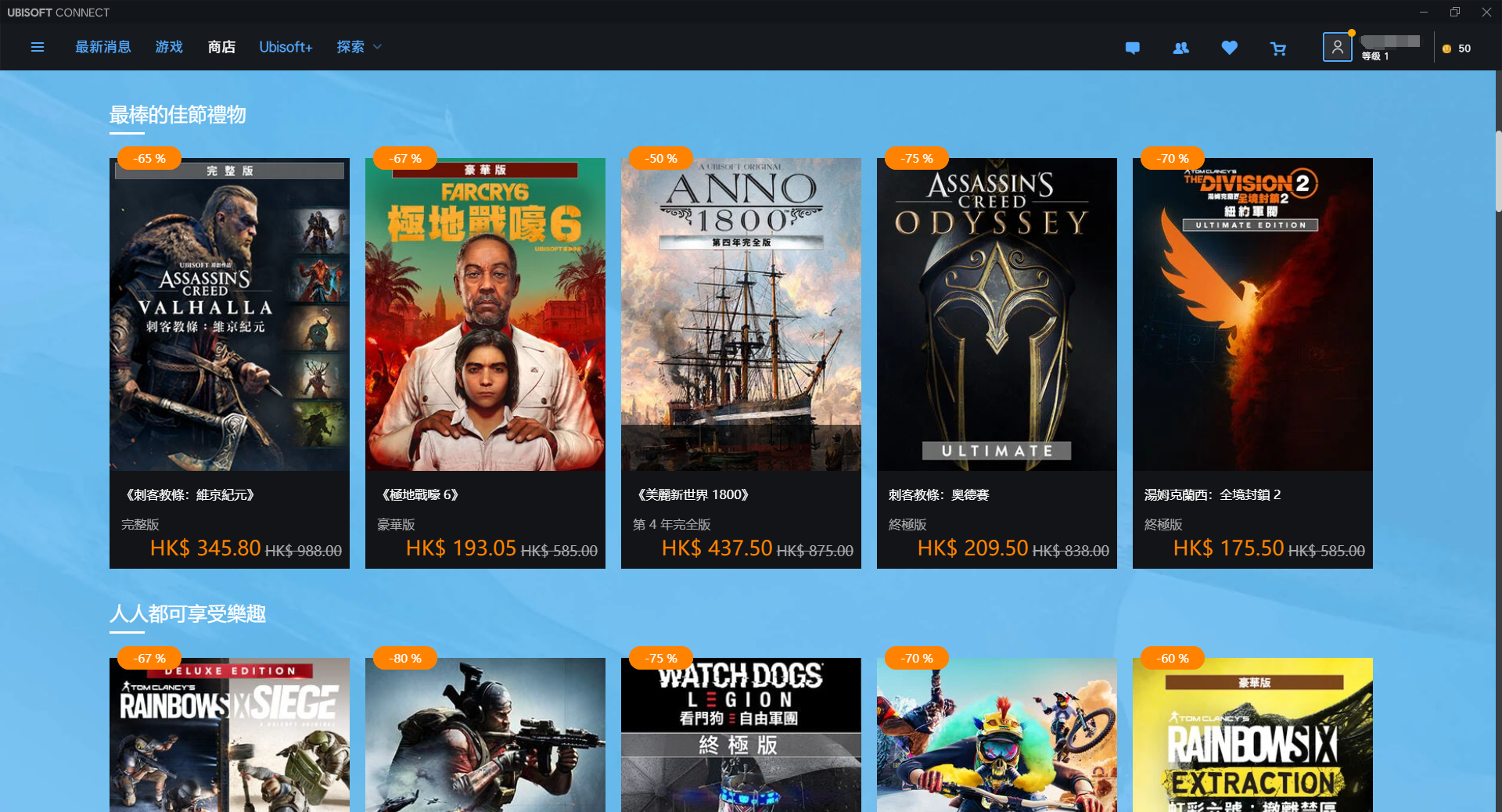Click the Ubisoft coin balance icon
The image size is (1502, 812).
coord(1447,49)
